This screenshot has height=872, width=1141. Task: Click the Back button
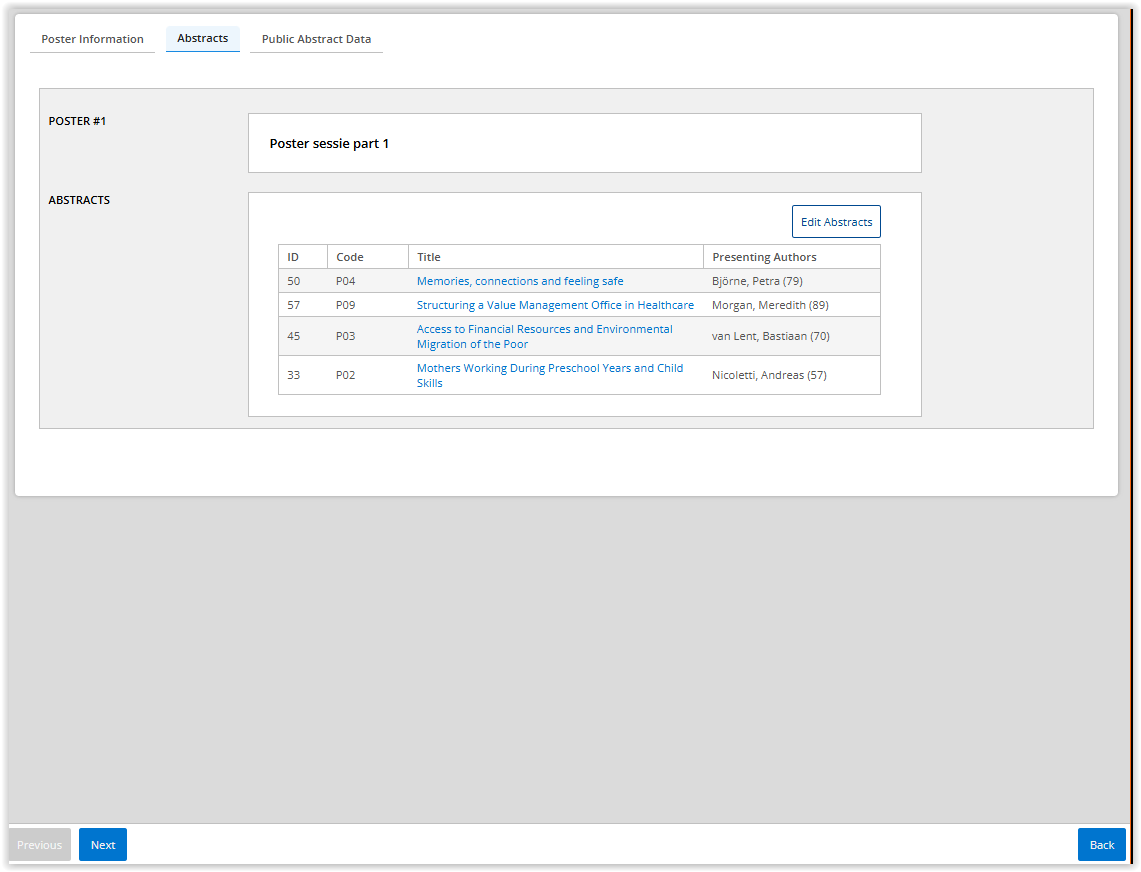point(1101,845)
